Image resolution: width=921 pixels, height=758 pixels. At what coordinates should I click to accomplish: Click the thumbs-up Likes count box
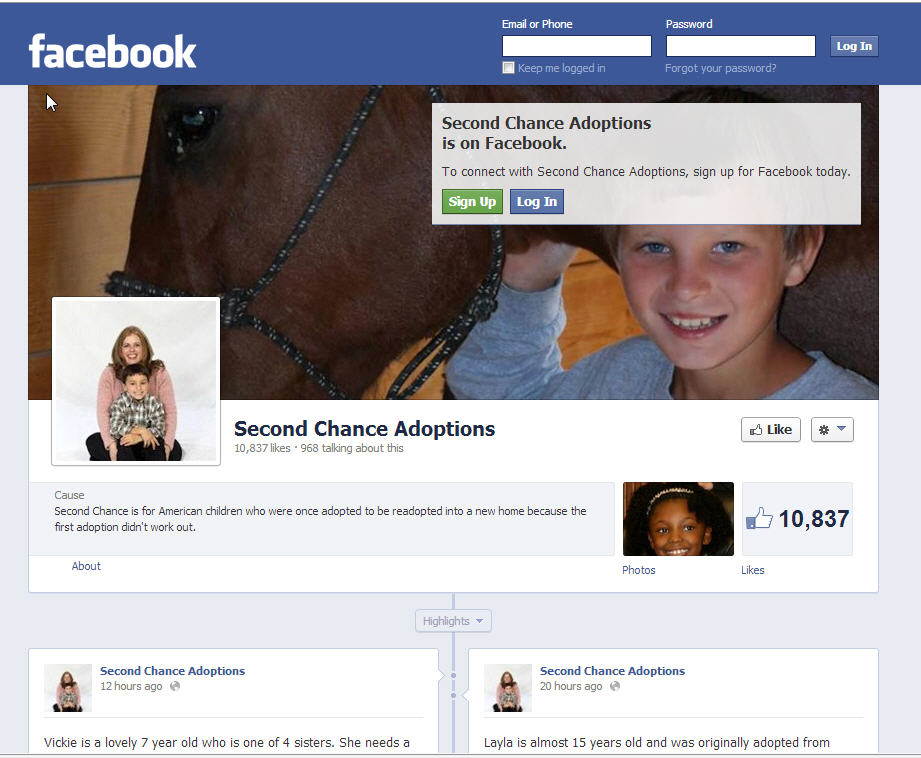[x=797, y=519]
